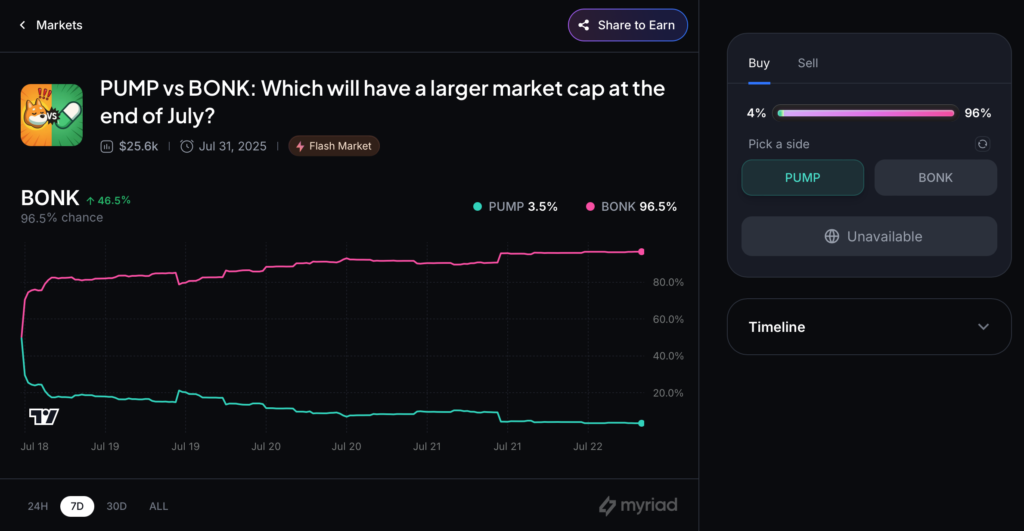Click the 4% to 96% odds bar

(x=865, y=113)
